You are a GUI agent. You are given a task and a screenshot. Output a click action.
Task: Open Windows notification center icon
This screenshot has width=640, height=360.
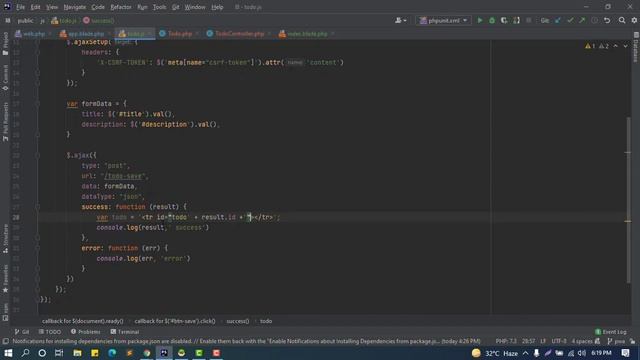click(625, 353)
